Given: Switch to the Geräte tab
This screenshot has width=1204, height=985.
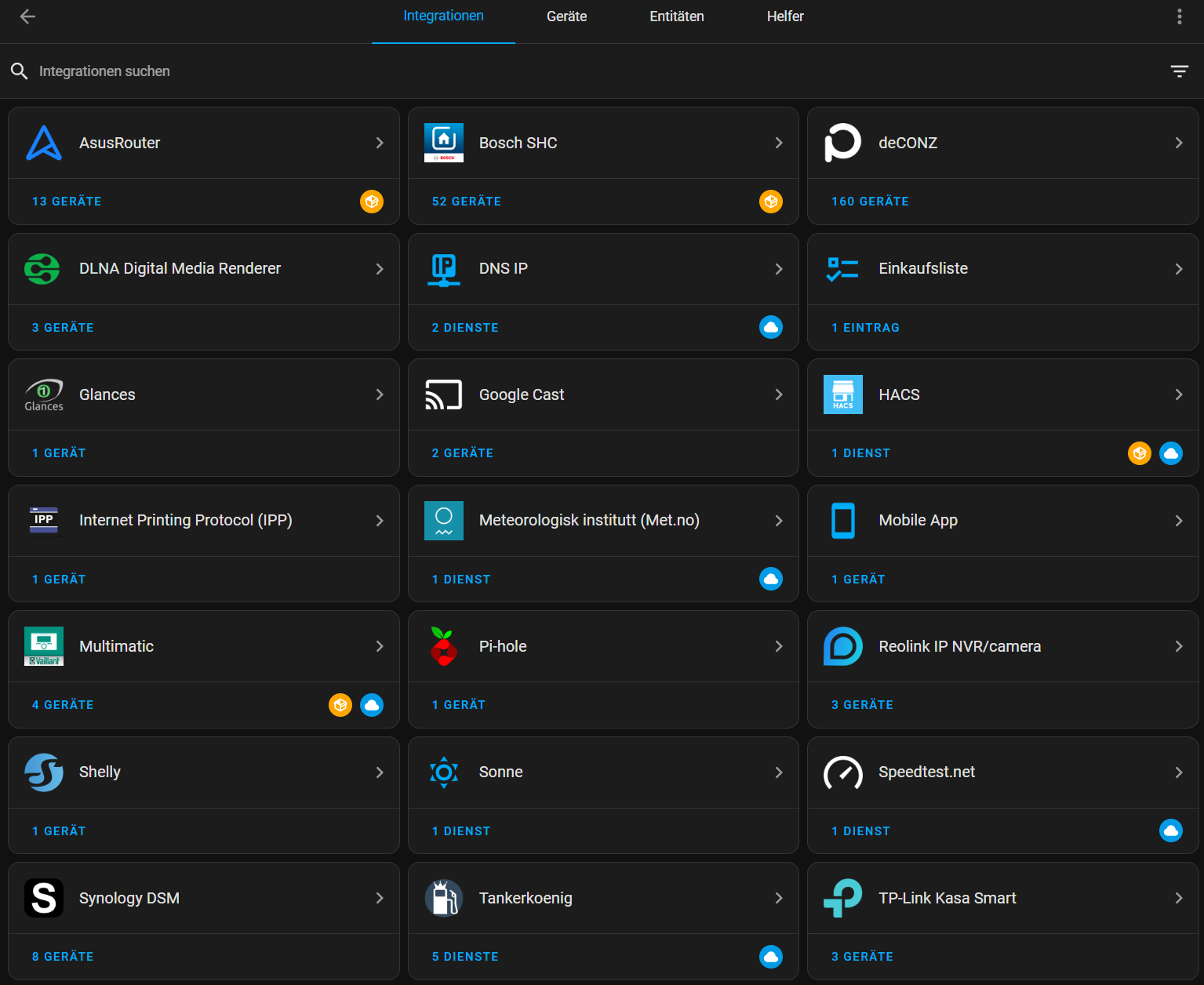Looking at the screenshot, I should click(566, 16).
